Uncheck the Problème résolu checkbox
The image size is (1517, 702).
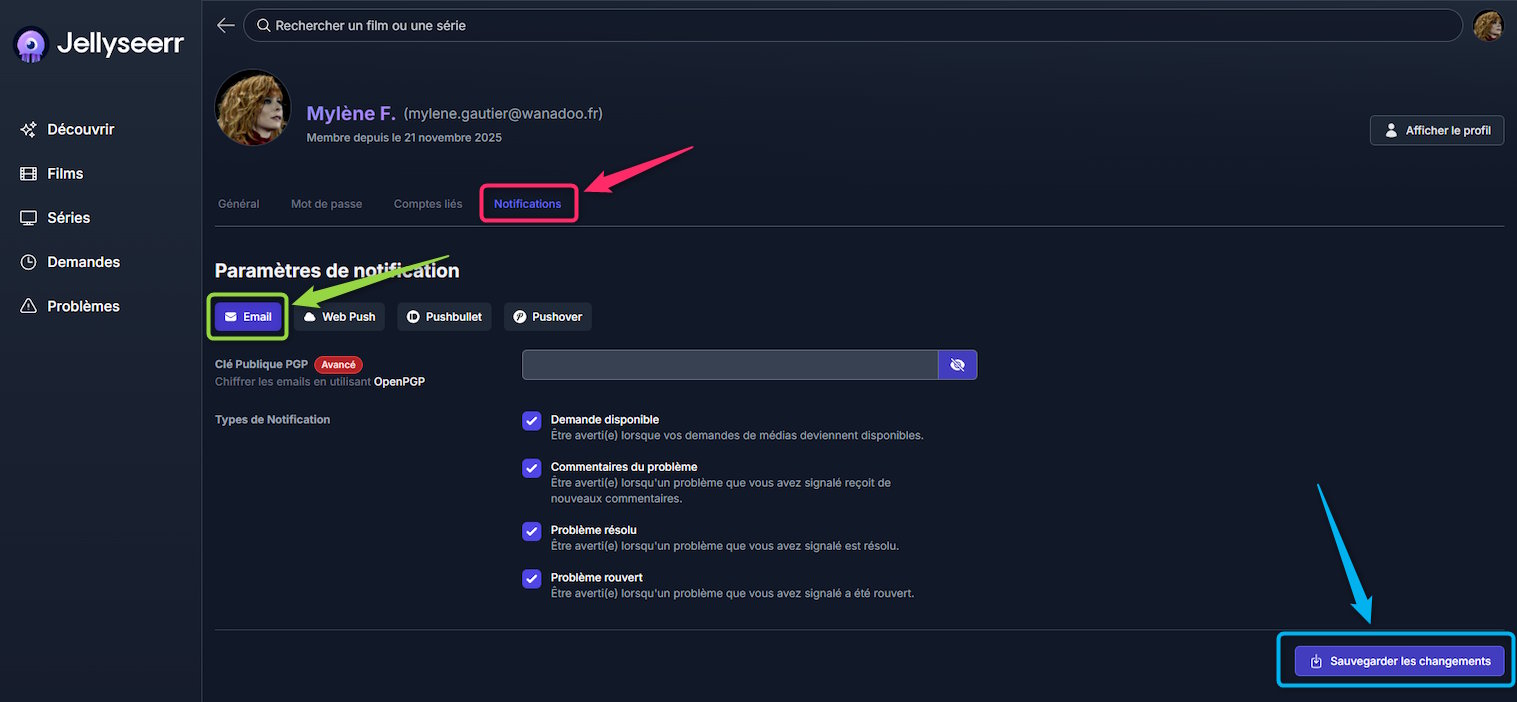532,531
